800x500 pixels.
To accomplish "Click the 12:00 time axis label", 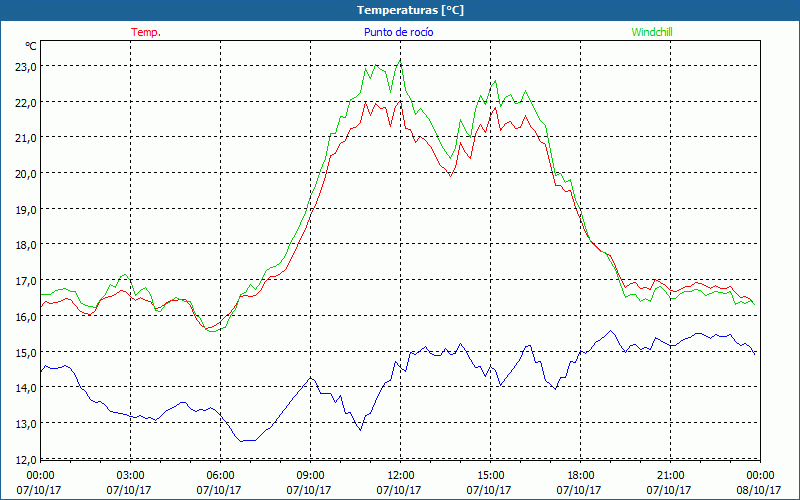I will coord(401,476).
